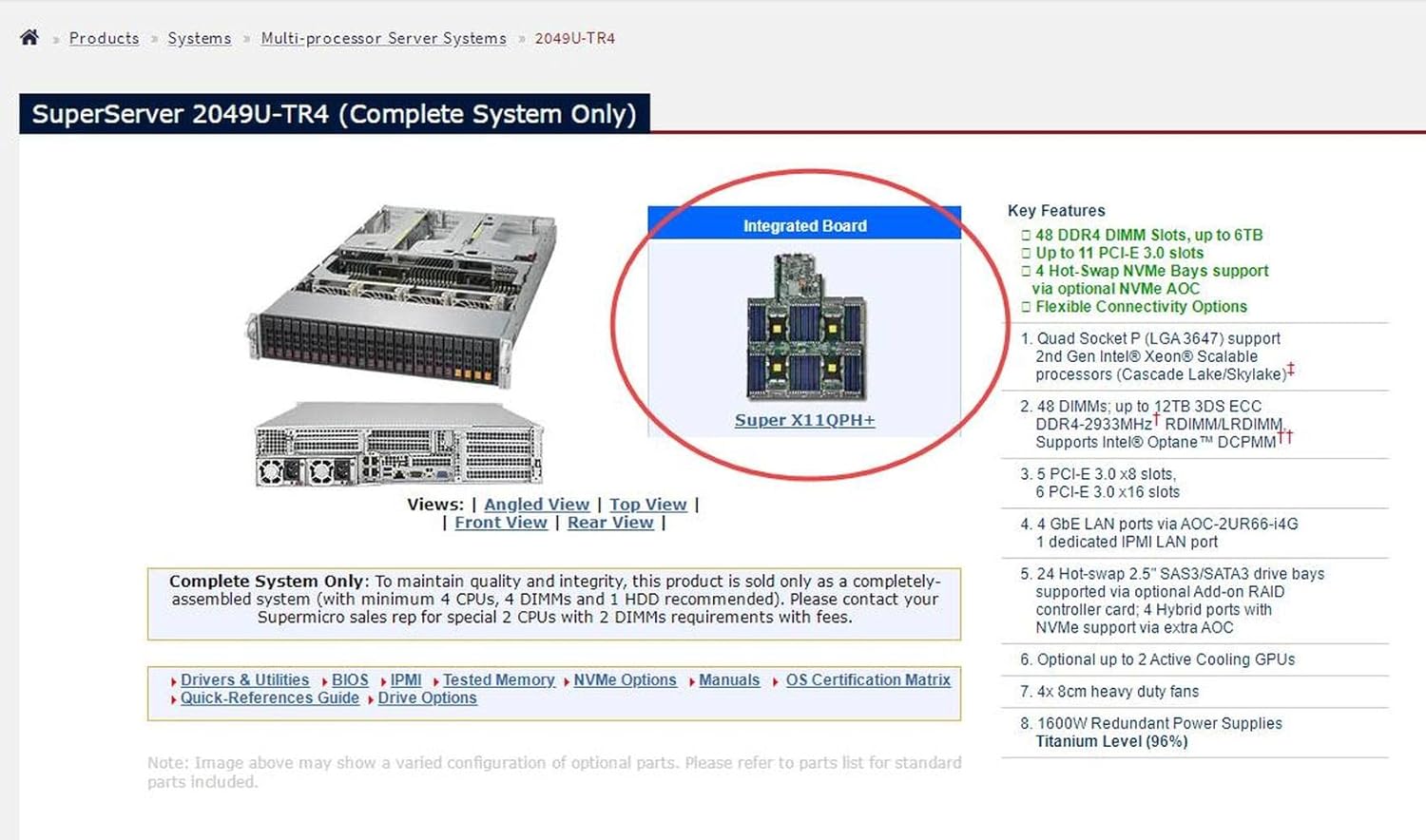1426x840 pixels.
Task: Show the Angled View
Action: (536, 505)
